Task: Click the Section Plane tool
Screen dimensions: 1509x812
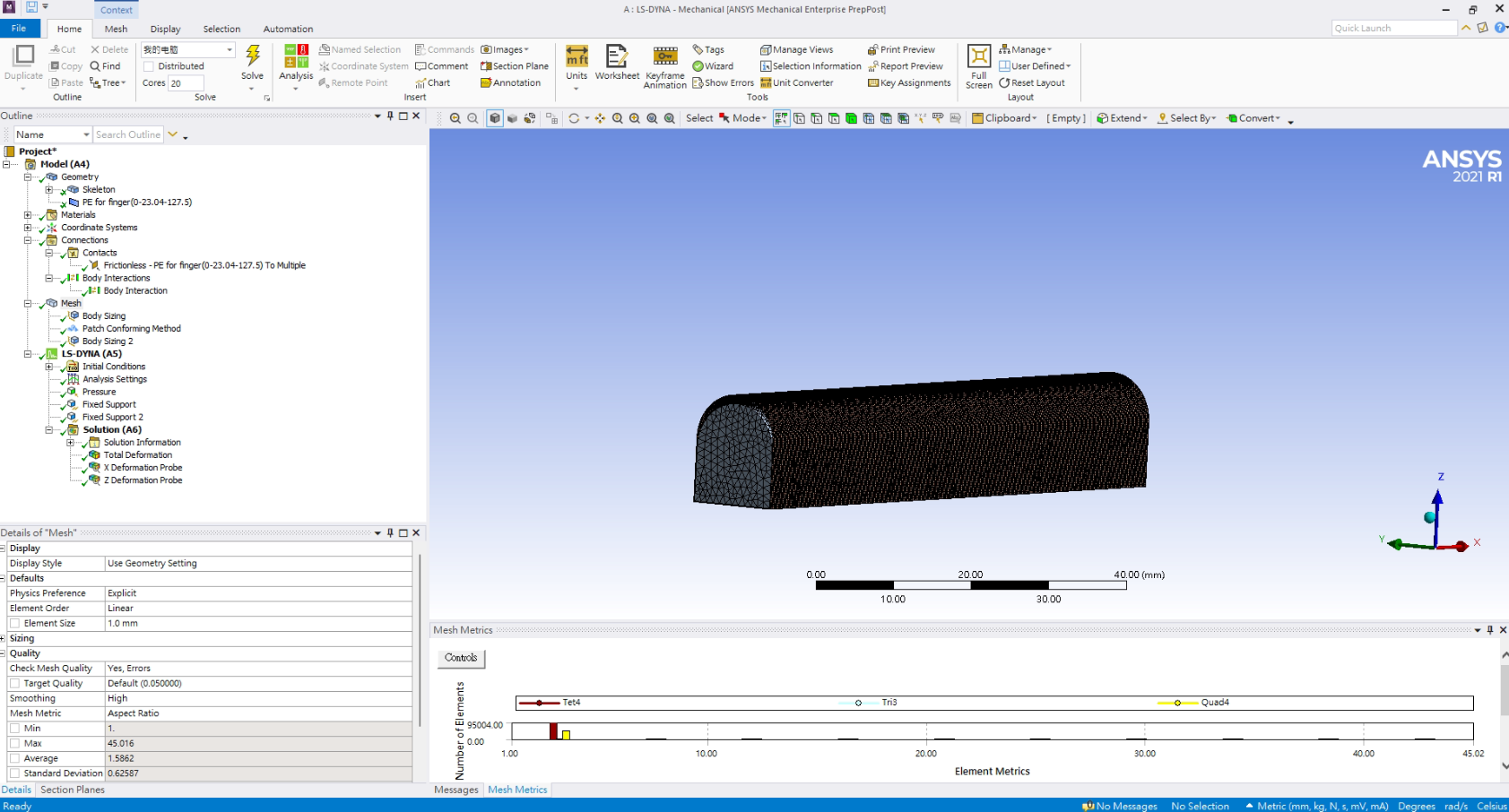Action: click(515, 66)
